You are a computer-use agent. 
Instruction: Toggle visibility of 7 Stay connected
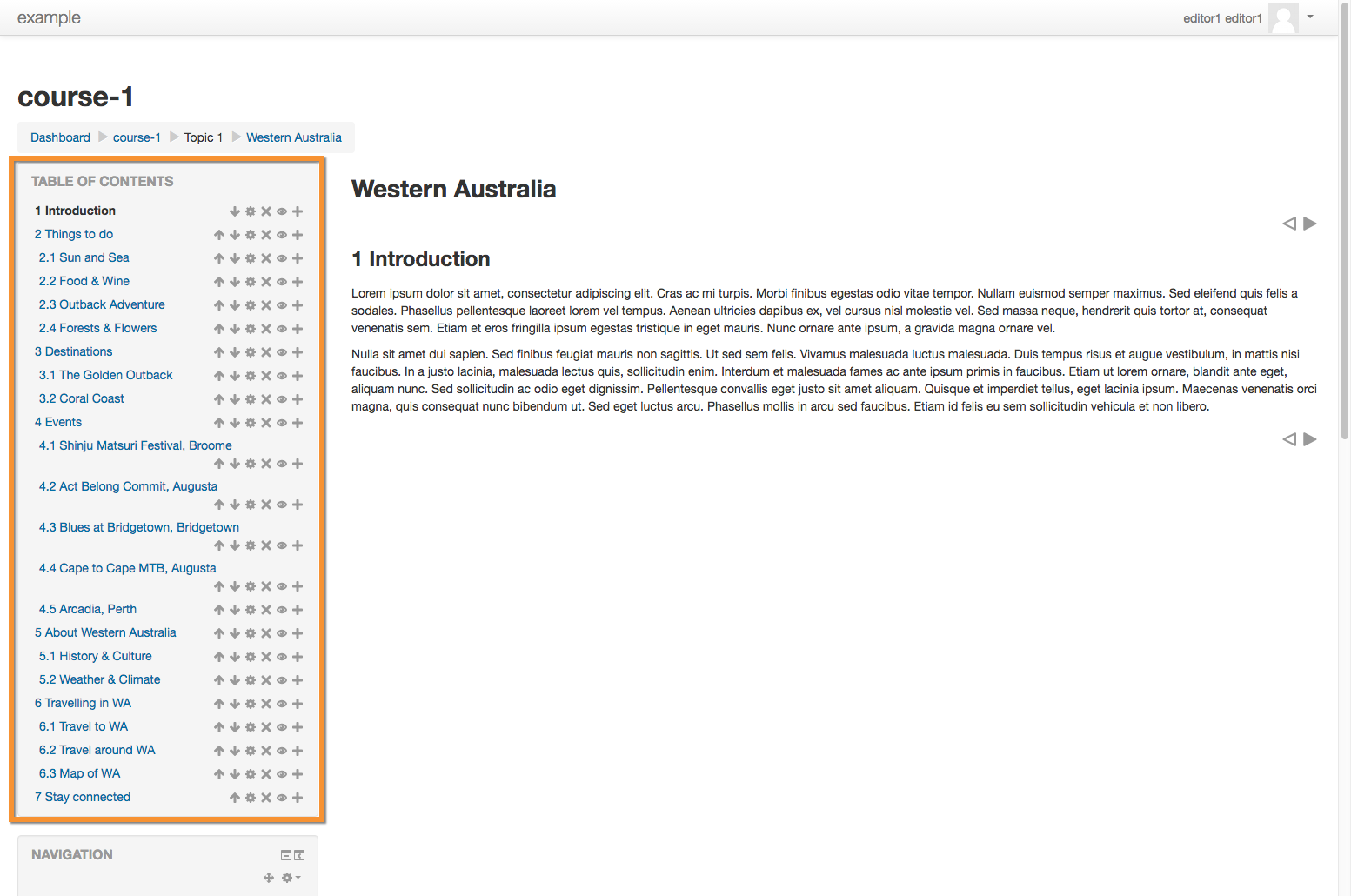click(x=282, y=798)
